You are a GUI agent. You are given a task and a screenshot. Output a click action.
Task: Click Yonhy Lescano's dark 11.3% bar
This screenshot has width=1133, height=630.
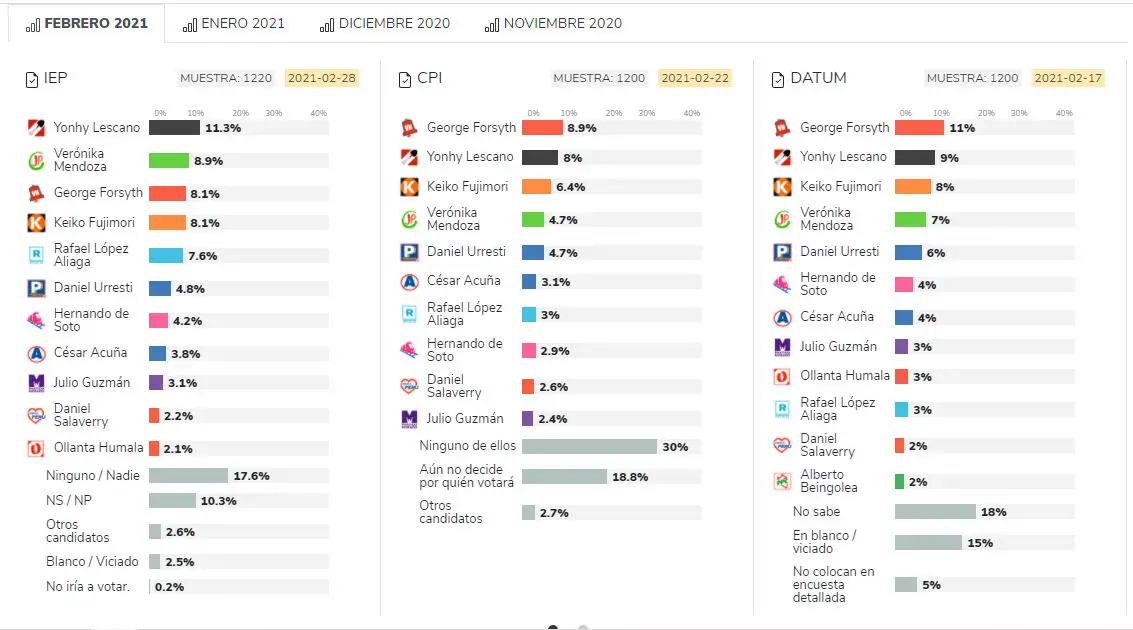(174, 128)
